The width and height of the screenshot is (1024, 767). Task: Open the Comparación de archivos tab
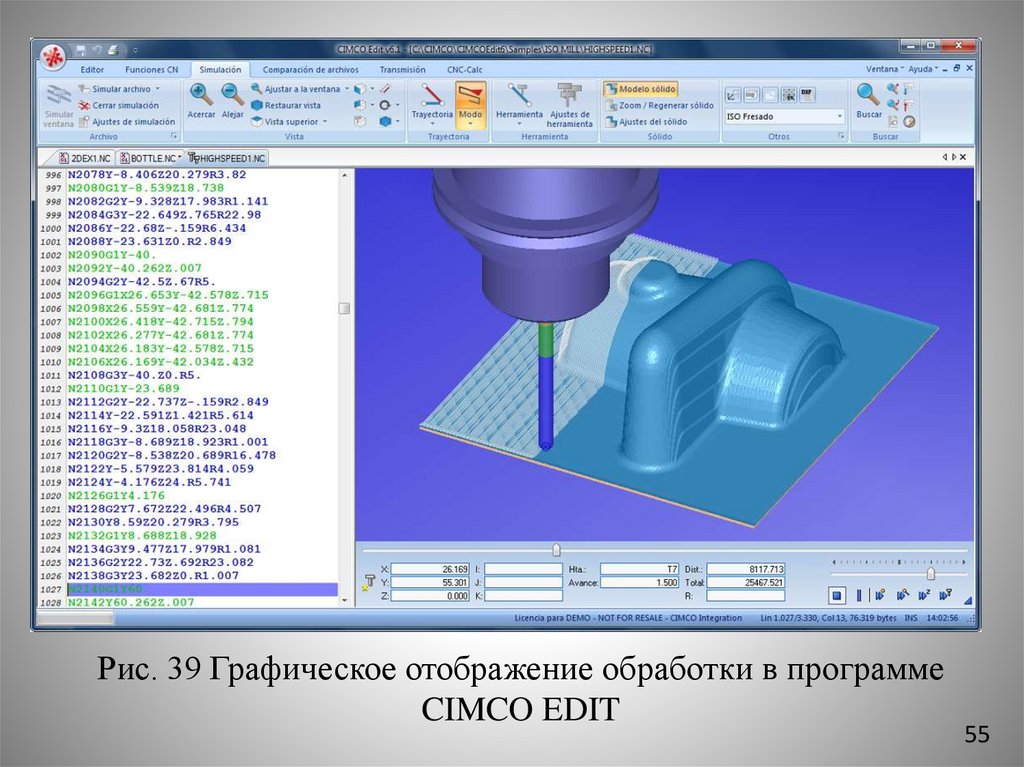click(311, 69)
